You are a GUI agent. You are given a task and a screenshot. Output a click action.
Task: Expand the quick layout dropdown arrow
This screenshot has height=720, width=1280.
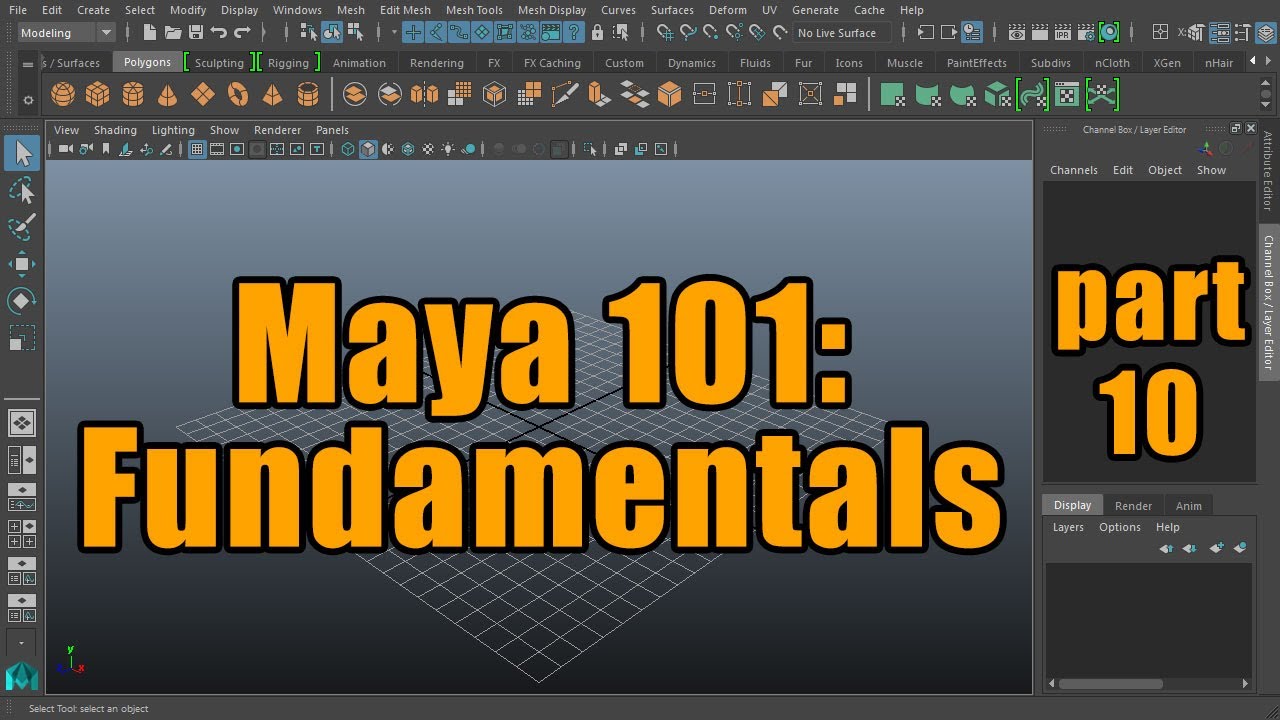click(22, 641)
